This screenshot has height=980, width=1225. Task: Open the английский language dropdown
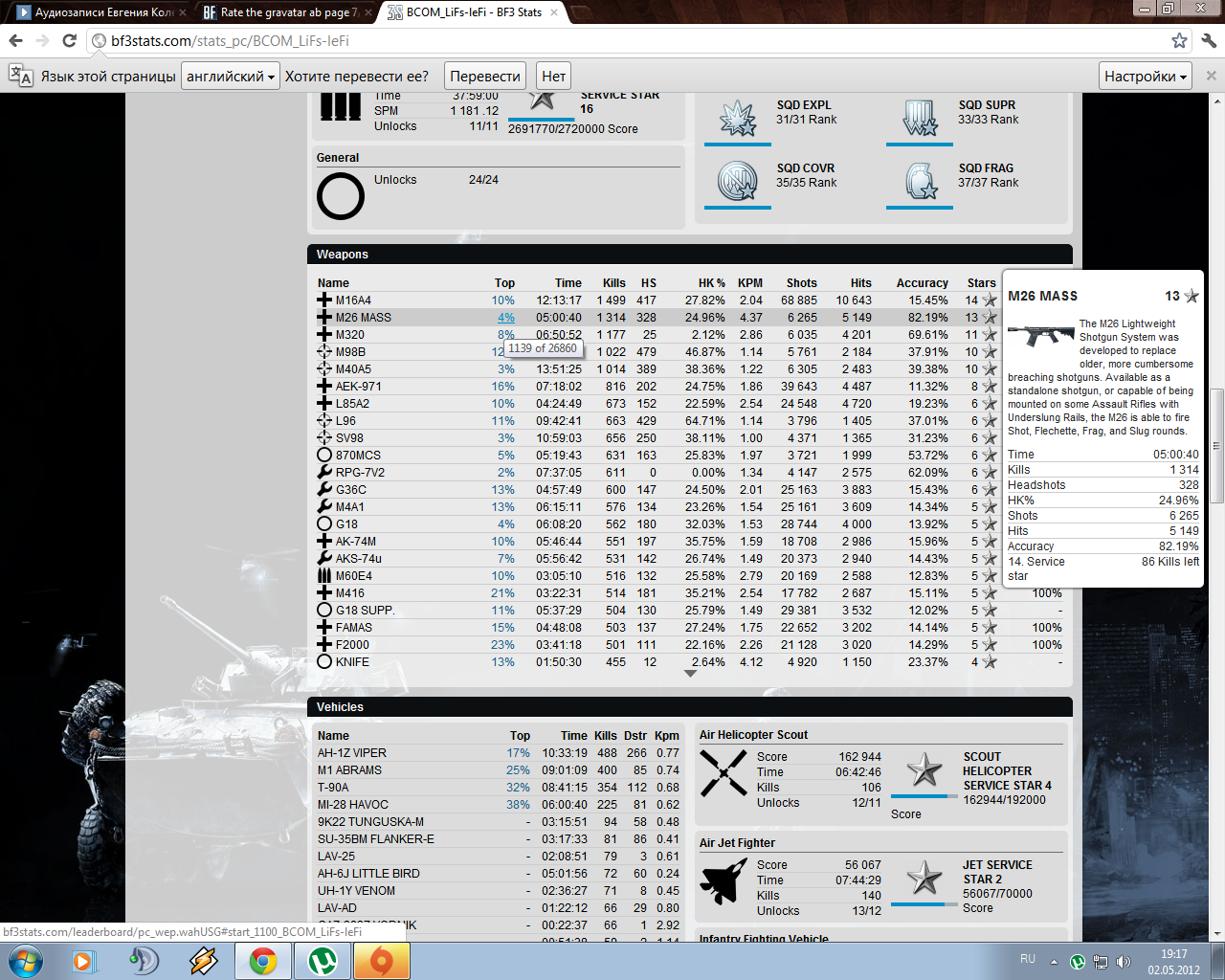231,77
